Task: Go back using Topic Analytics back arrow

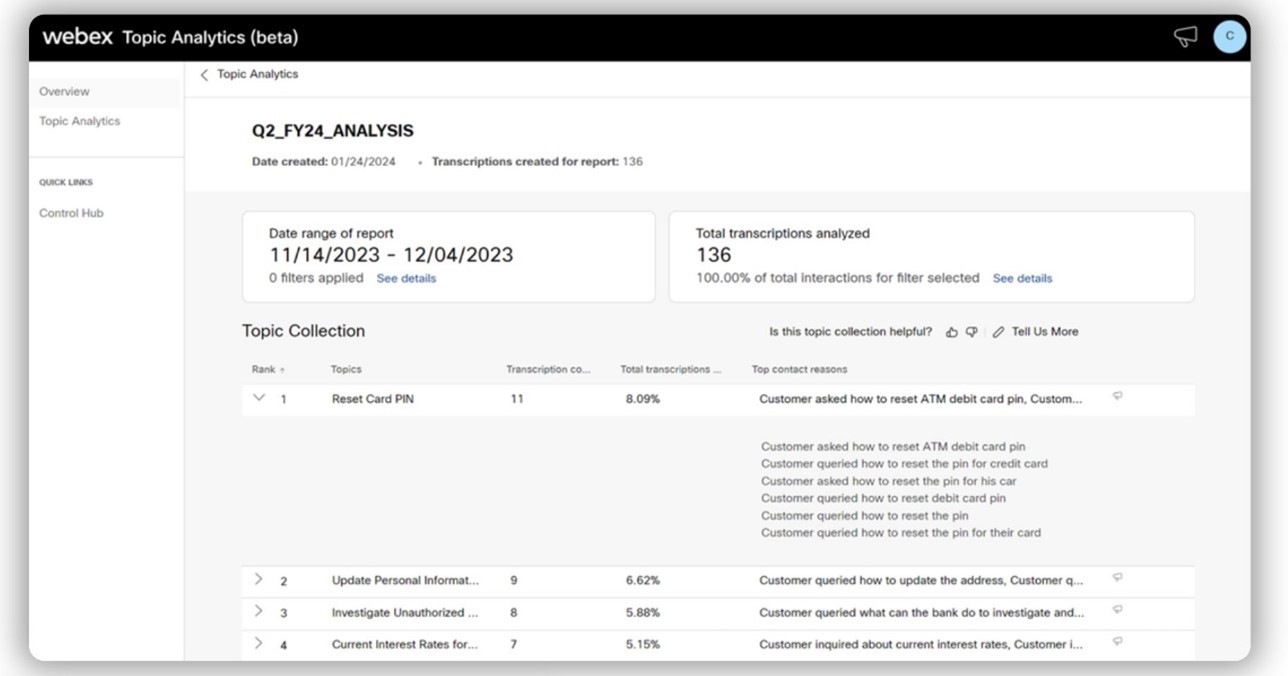Action: point(204,75)
